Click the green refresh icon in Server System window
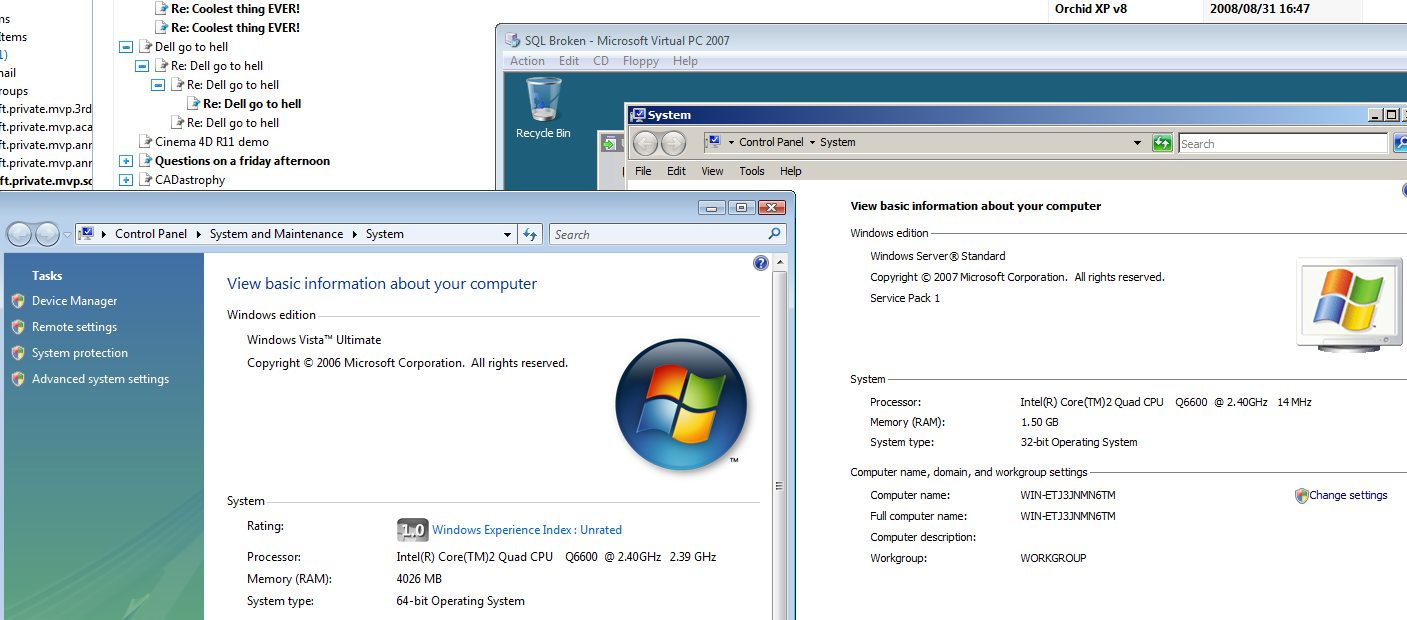Image resolution: width=1407 pixels, height=620 pixels. click(1161, 143)
